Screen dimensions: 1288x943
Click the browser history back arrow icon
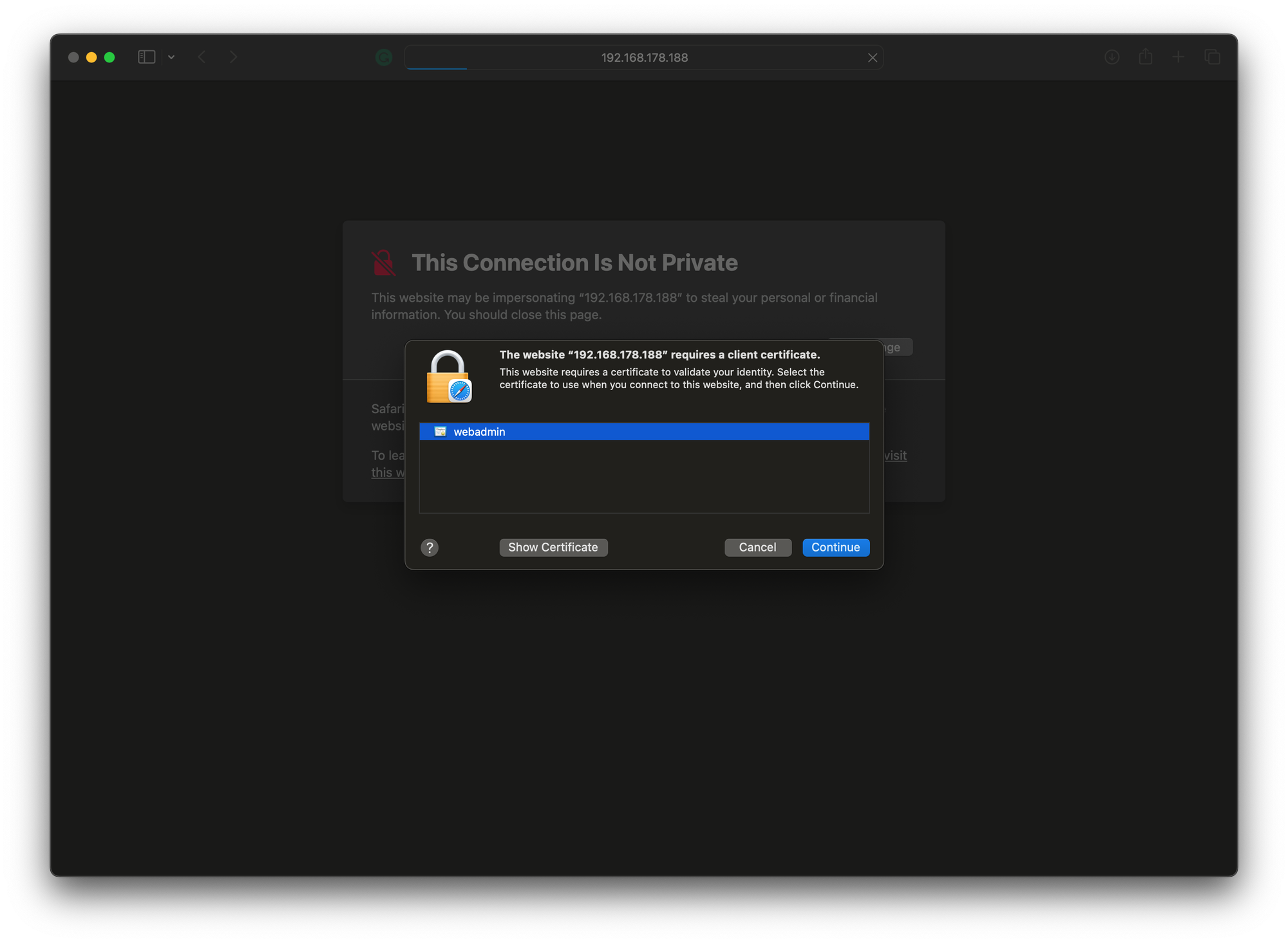pos(202,57)
